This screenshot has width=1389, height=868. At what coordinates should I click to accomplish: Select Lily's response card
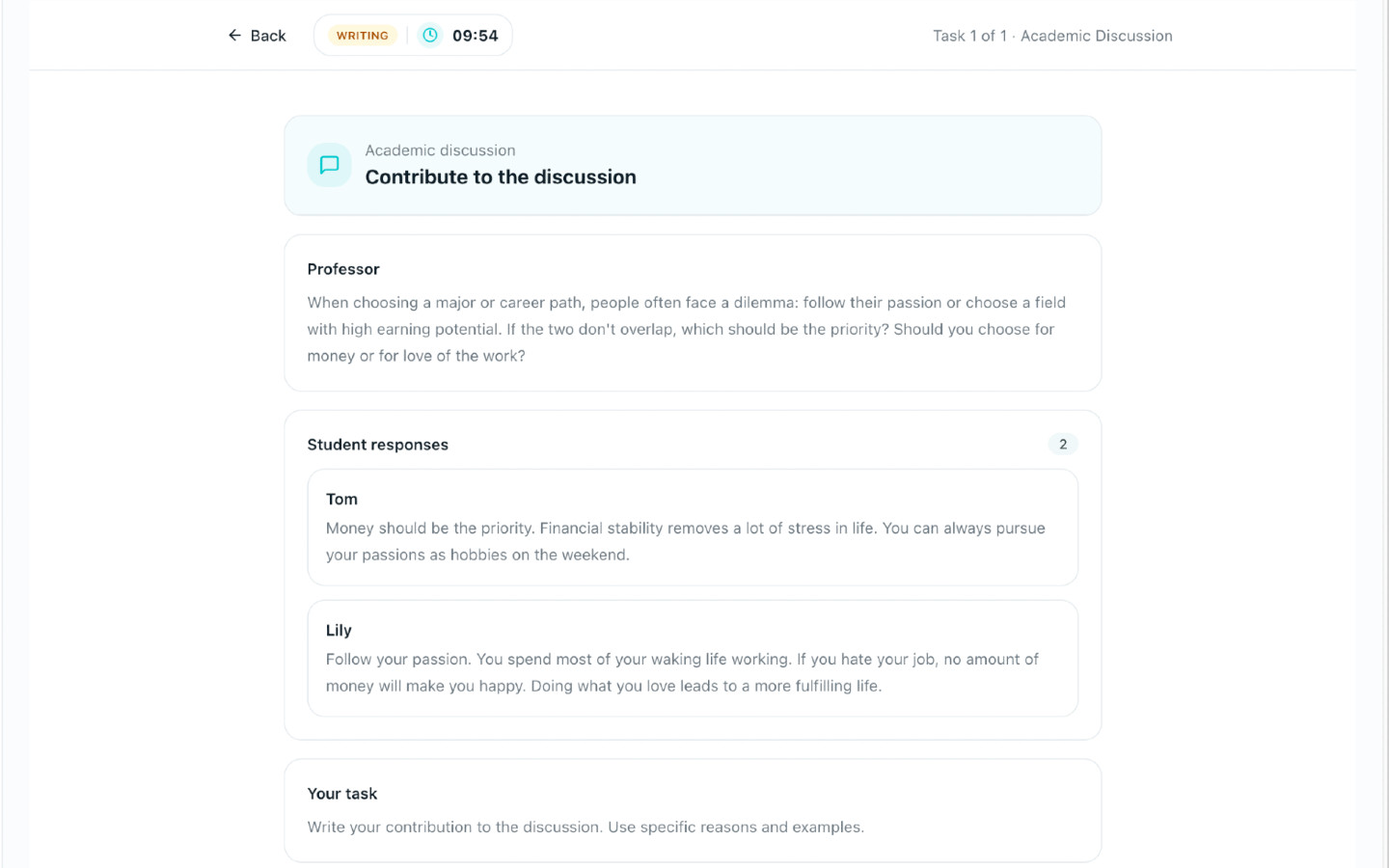[x=693, y=659]
